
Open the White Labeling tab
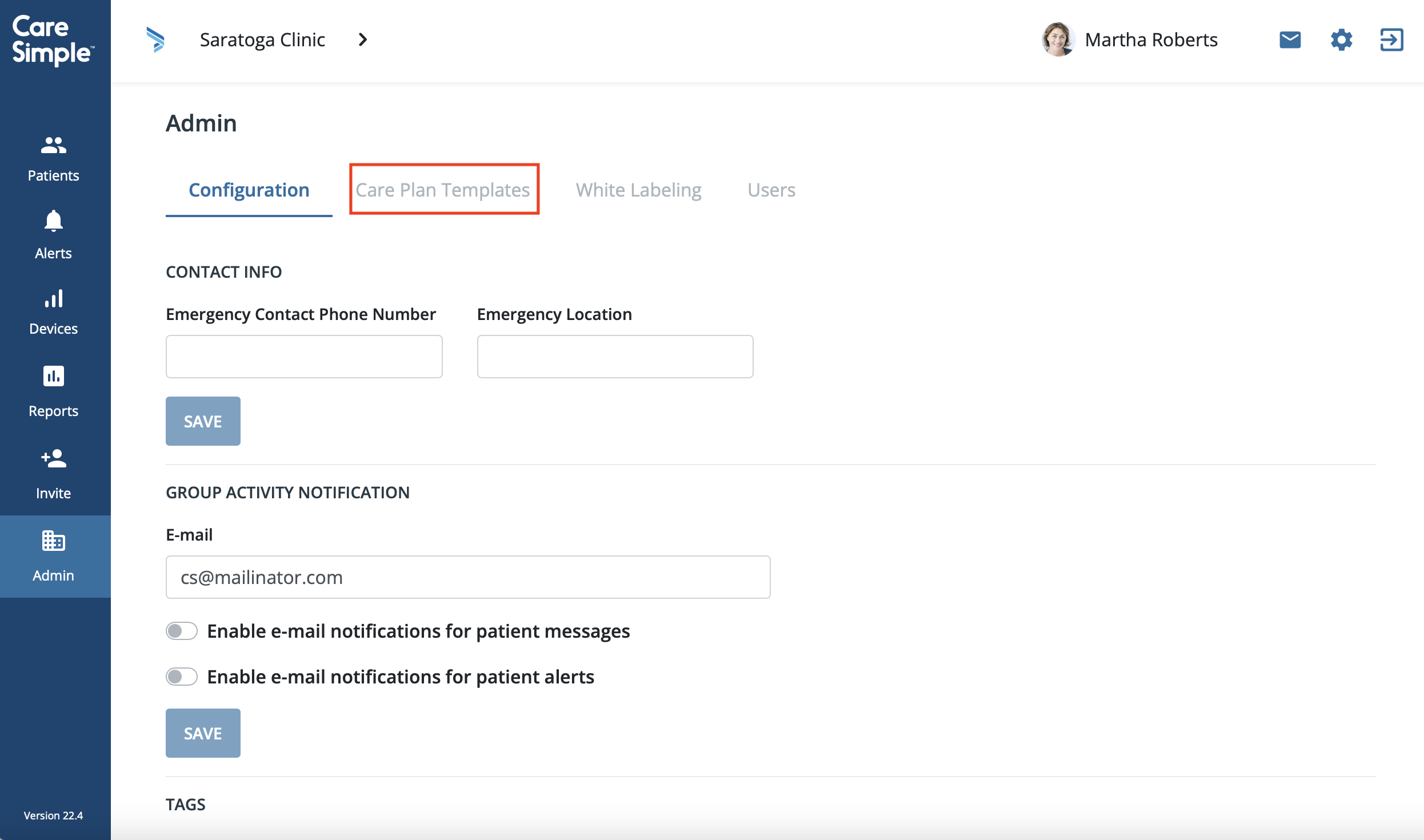pyautogui.click(x=638, y=190)
